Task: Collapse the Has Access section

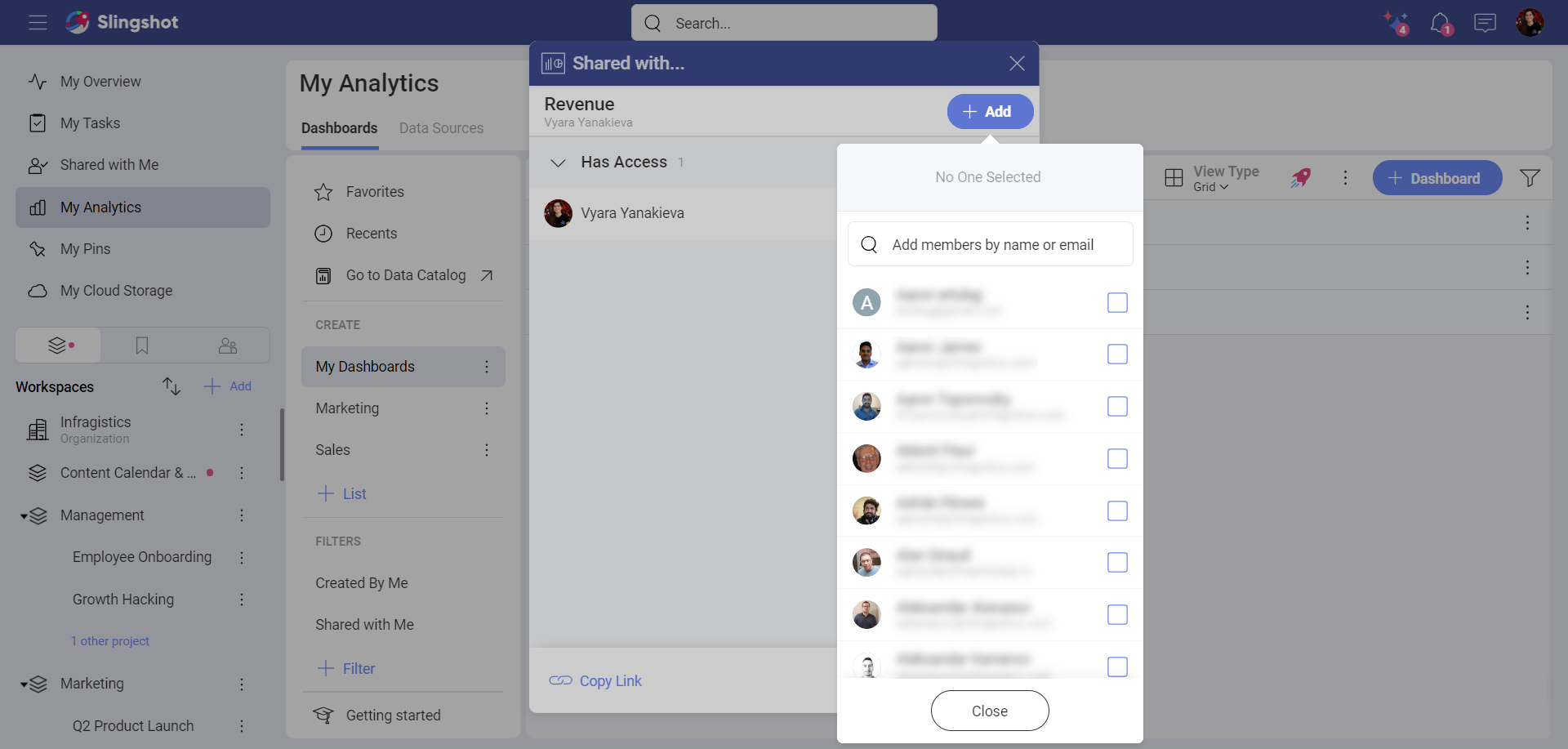Action: [x=559, y=163]
